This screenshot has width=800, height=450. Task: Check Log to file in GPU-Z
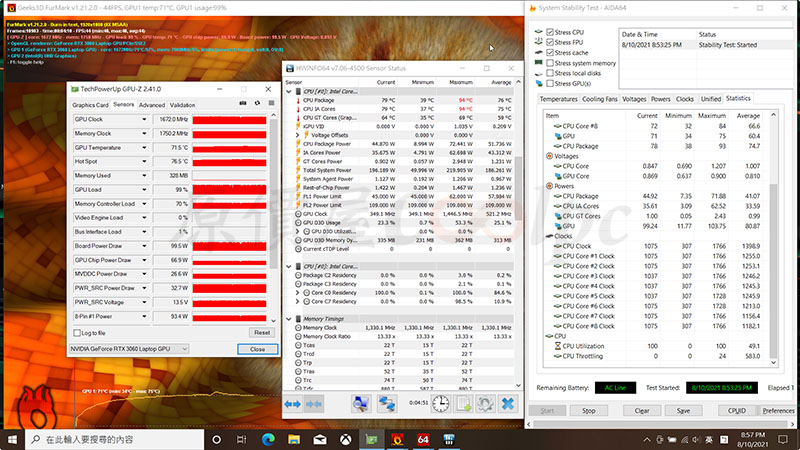click(77, 333)
